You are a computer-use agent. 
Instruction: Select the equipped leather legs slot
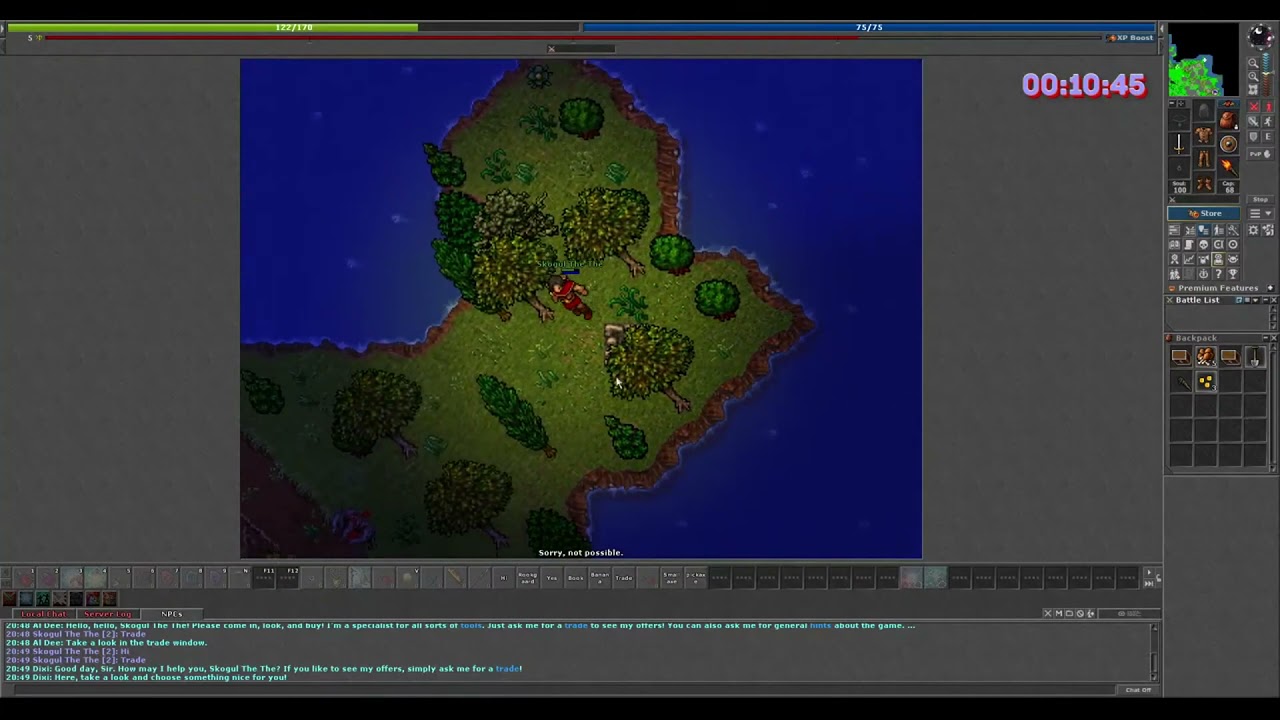pyautogui.click(x=1203, y=159)
